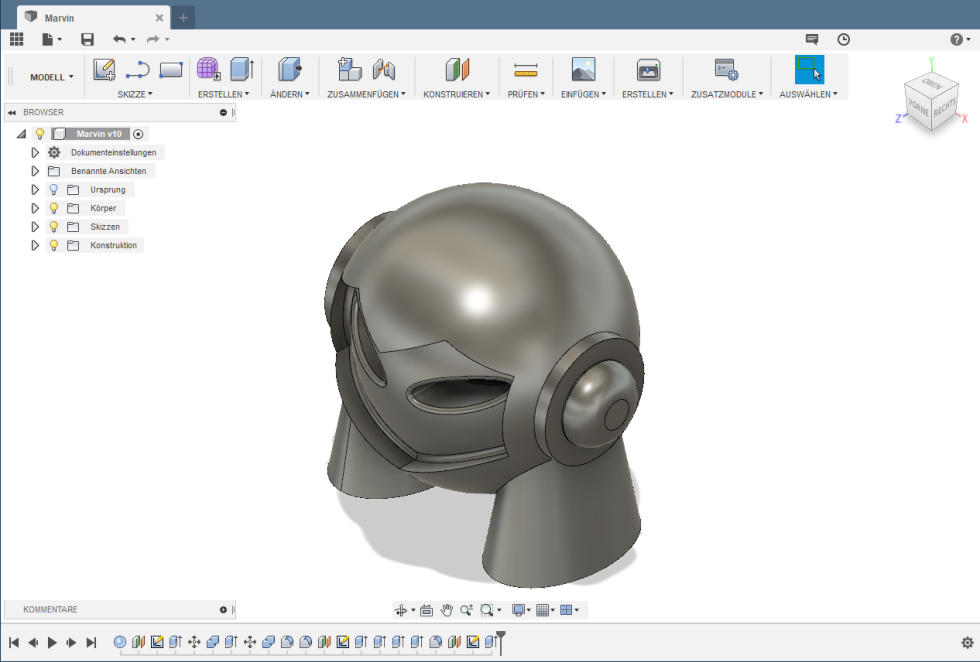Image resolution: width=980 pixels, height=662 pixels.
Task: Select the orbit navigation tool
Action: (401, 610)
